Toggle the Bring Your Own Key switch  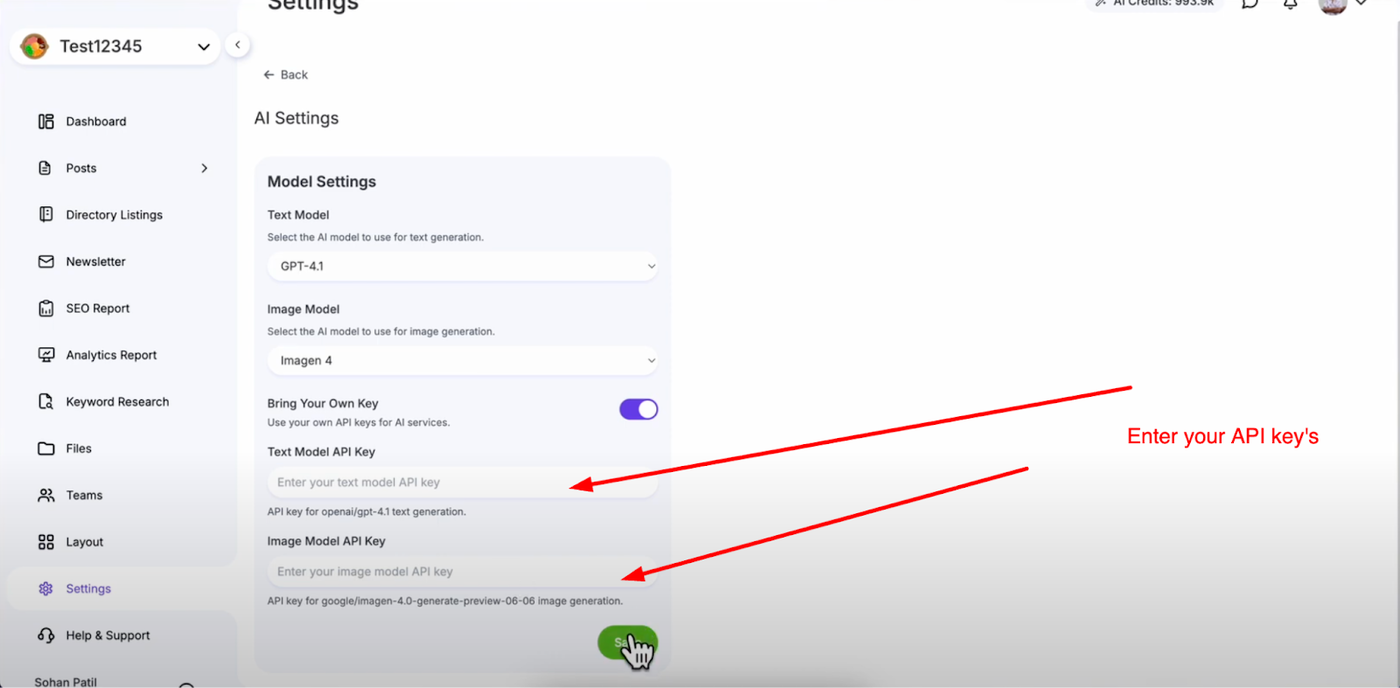pos(638,409)
